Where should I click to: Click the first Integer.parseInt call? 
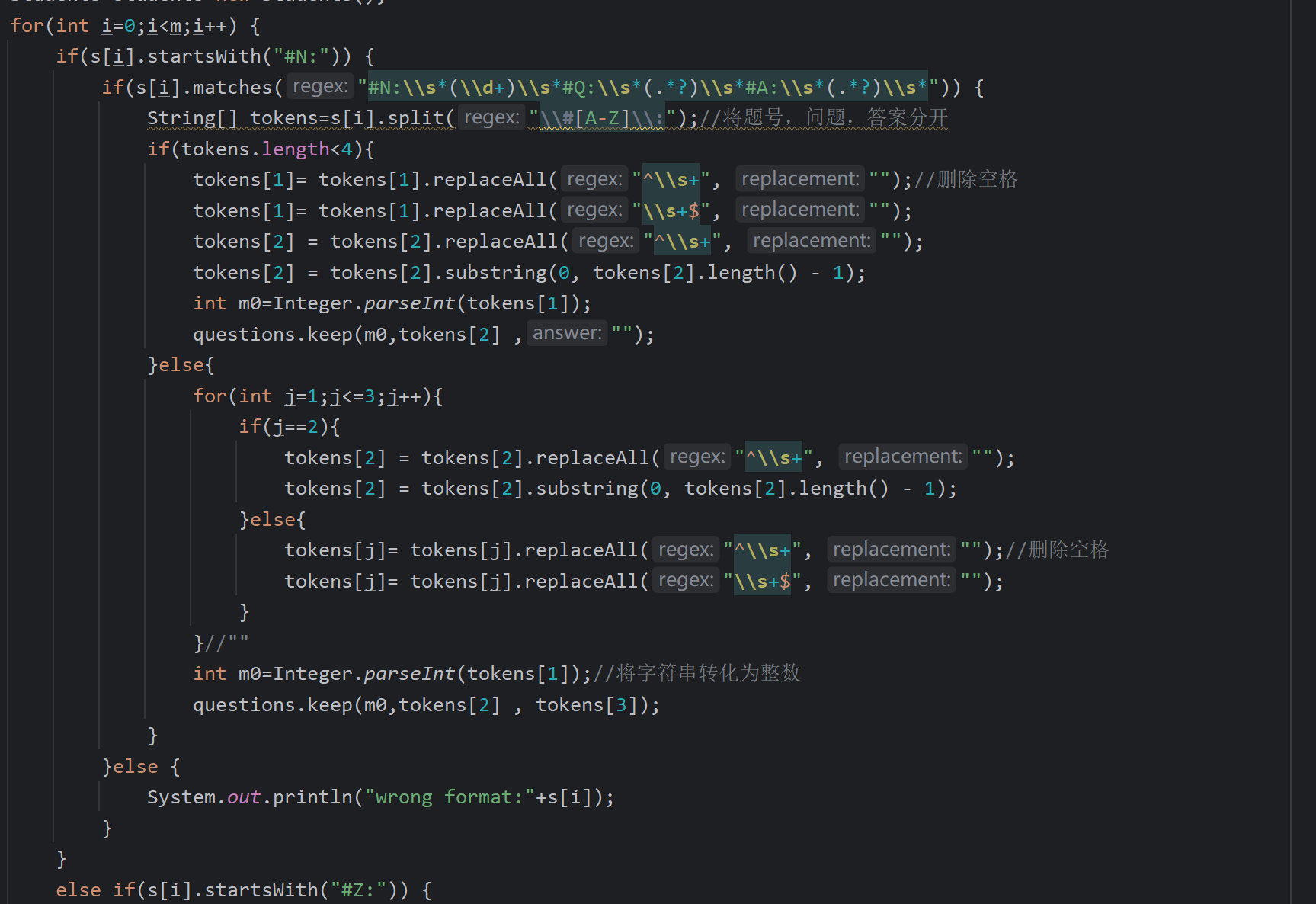[x=431, y=303]
